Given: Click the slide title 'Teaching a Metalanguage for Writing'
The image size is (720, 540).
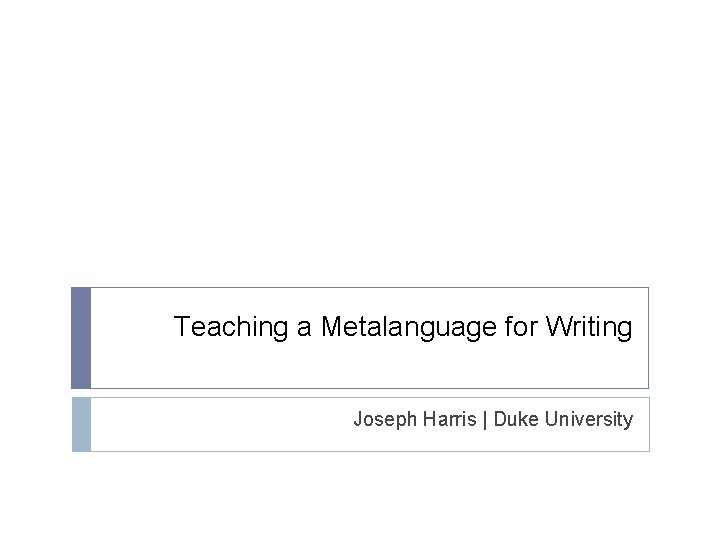Looking at the screenshot, I should 403,327.
